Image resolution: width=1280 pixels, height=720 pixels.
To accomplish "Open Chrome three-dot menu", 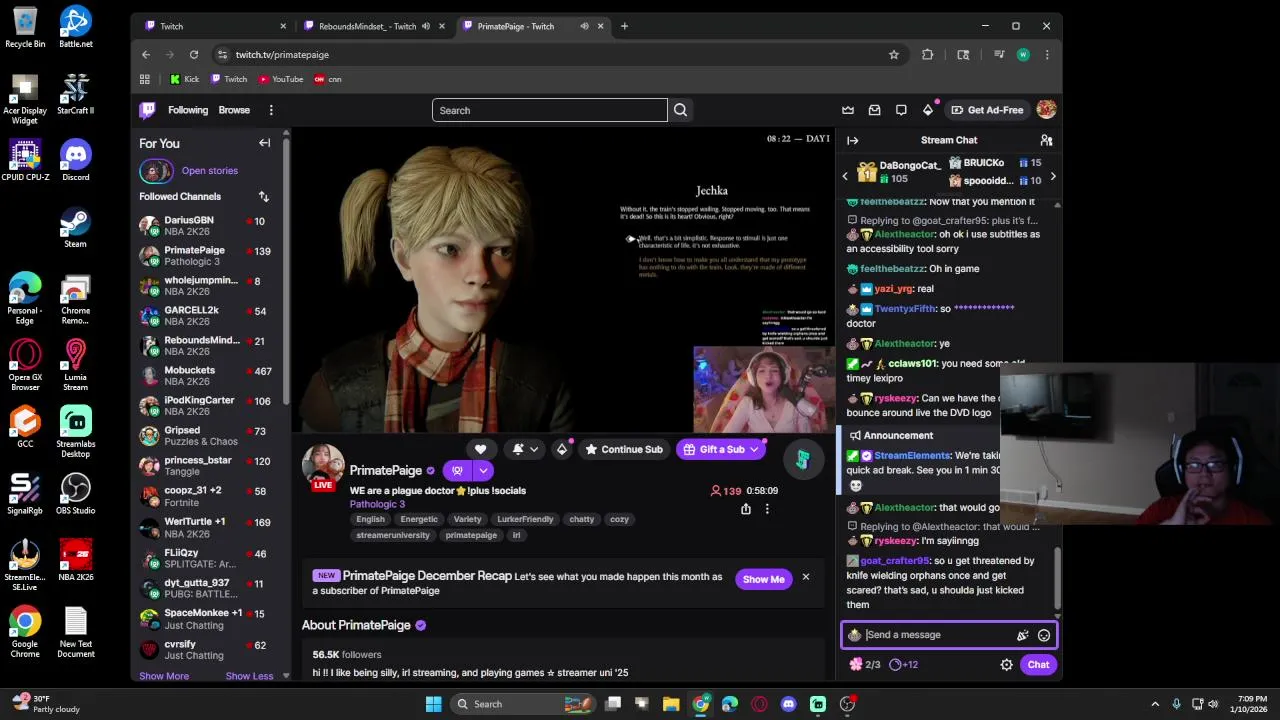I will pyautogui.click(x=1046, y=55).
